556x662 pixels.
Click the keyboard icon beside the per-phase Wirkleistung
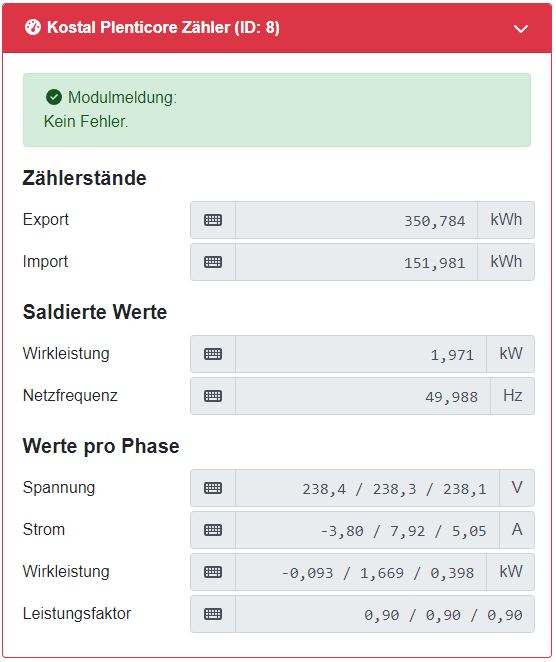tap(213, 572)
